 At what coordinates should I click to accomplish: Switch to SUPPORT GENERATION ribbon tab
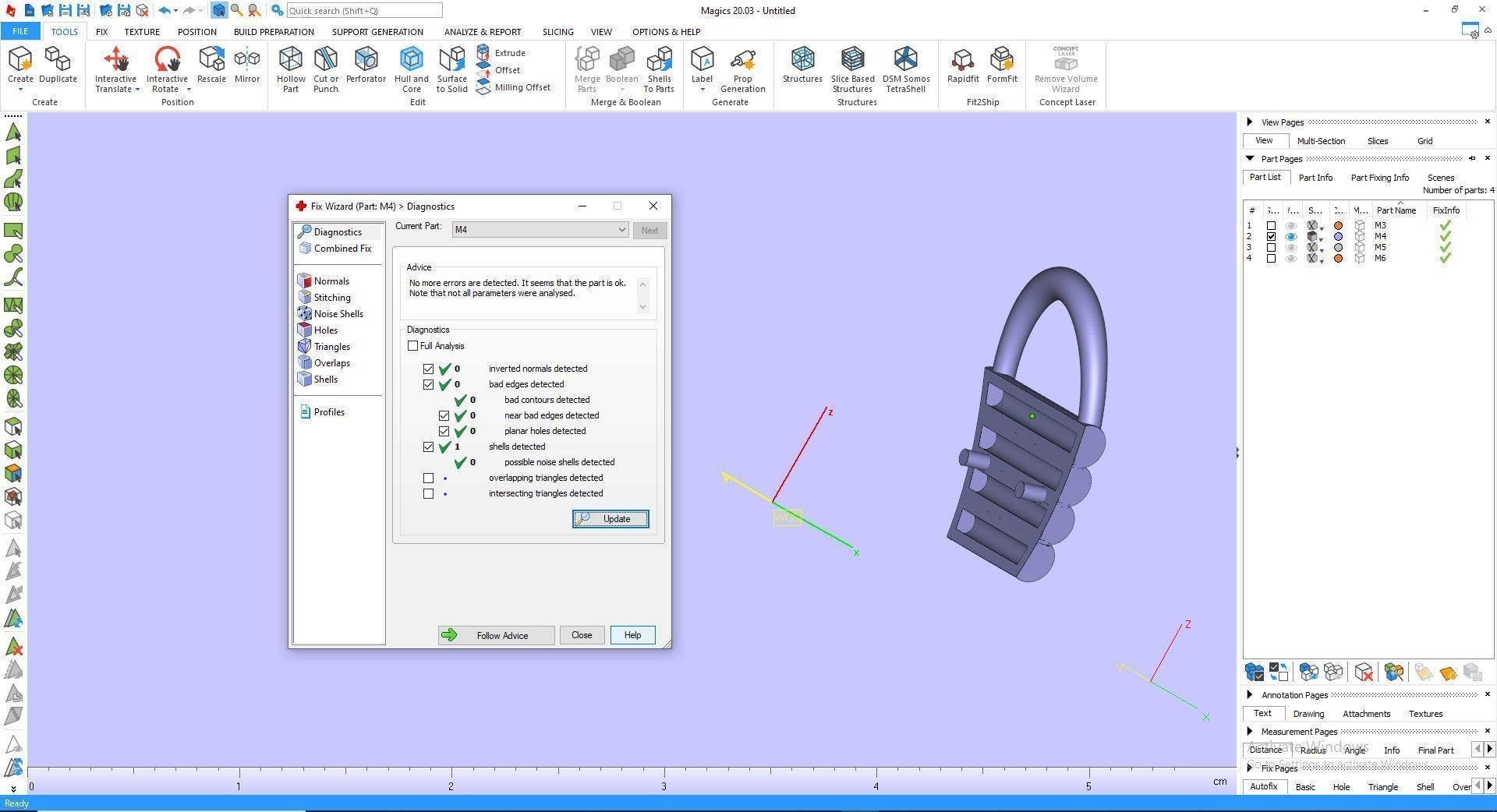[x=377, y=32]
